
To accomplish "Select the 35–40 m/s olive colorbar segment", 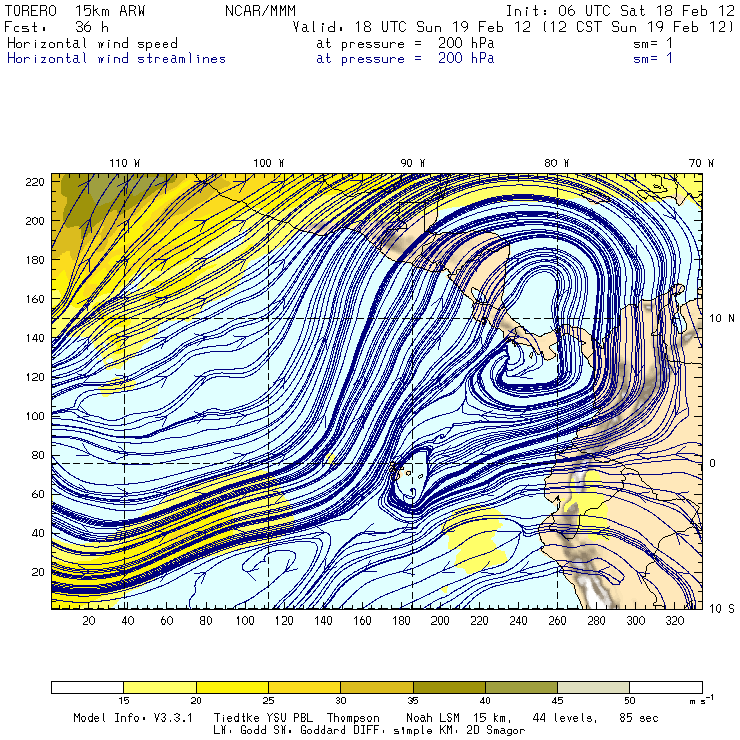I will (449, 687).
